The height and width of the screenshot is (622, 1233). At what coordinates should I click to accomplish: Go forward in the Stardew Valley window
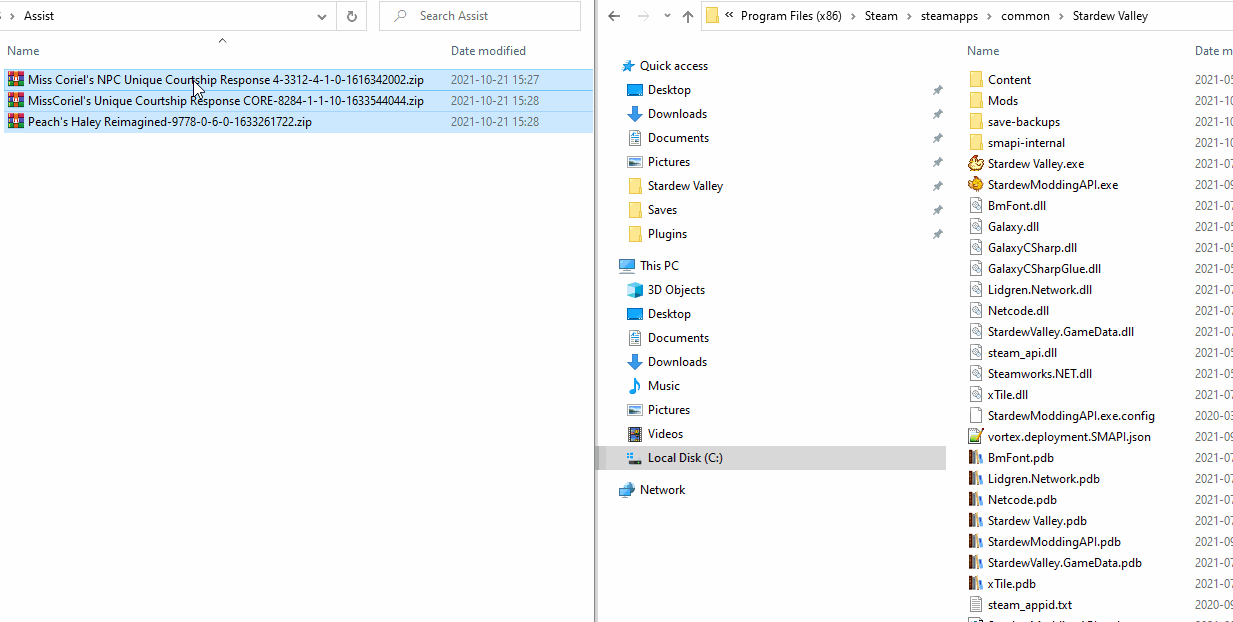click(643, 16)
